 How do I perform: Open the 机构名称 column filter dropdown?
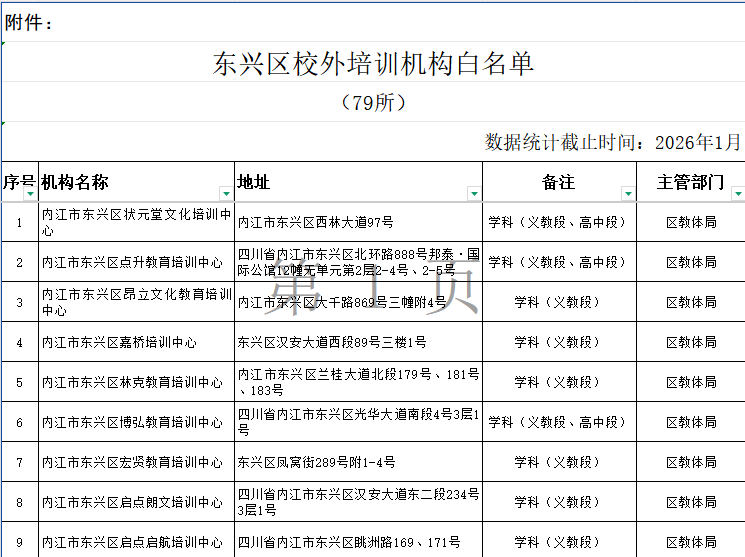(226, 193)
